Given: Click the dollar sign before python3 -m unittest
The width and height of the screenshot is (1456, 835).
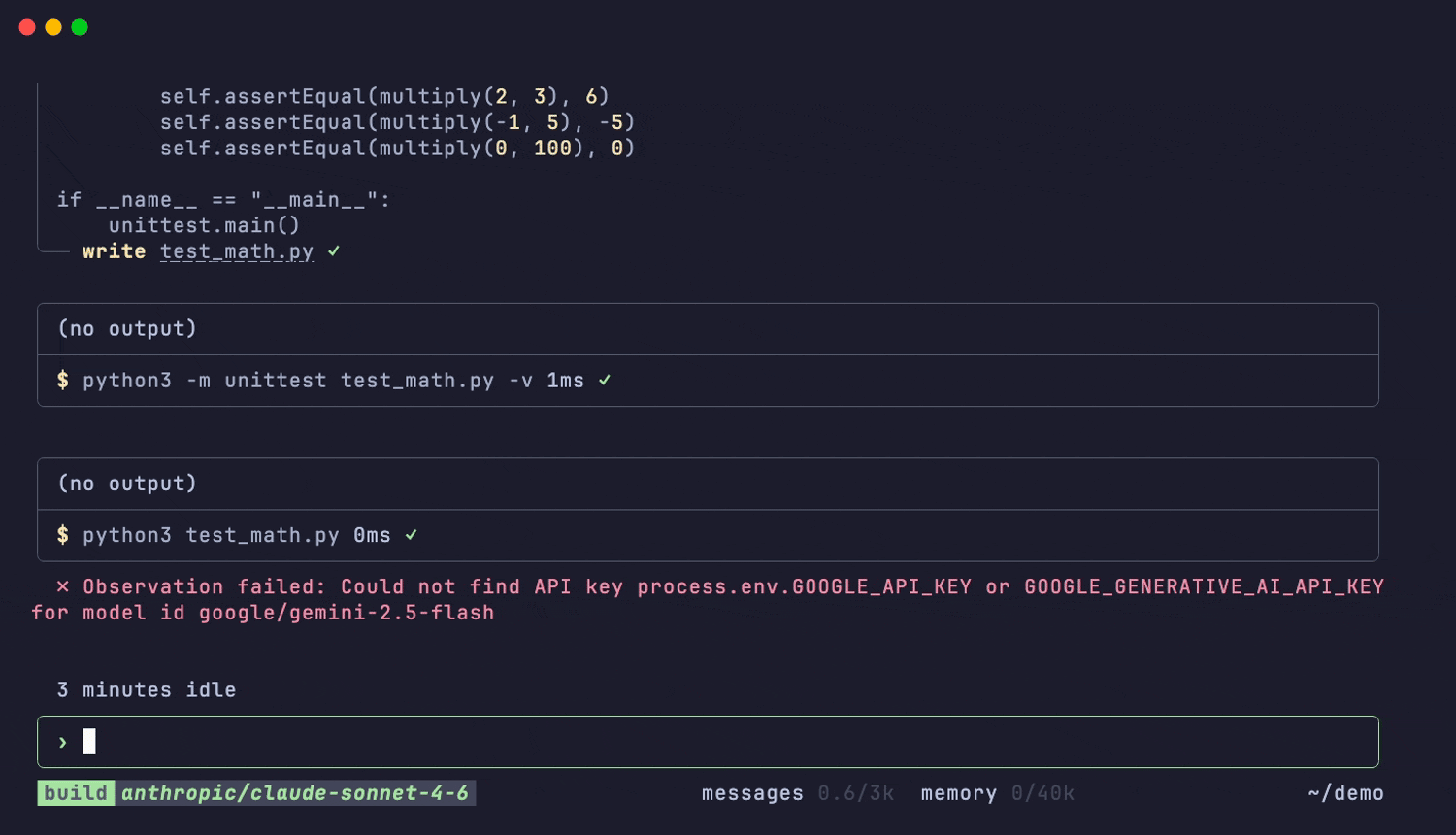Looking at the screenshot, I should pyautogui.click(x=63, y=381).
